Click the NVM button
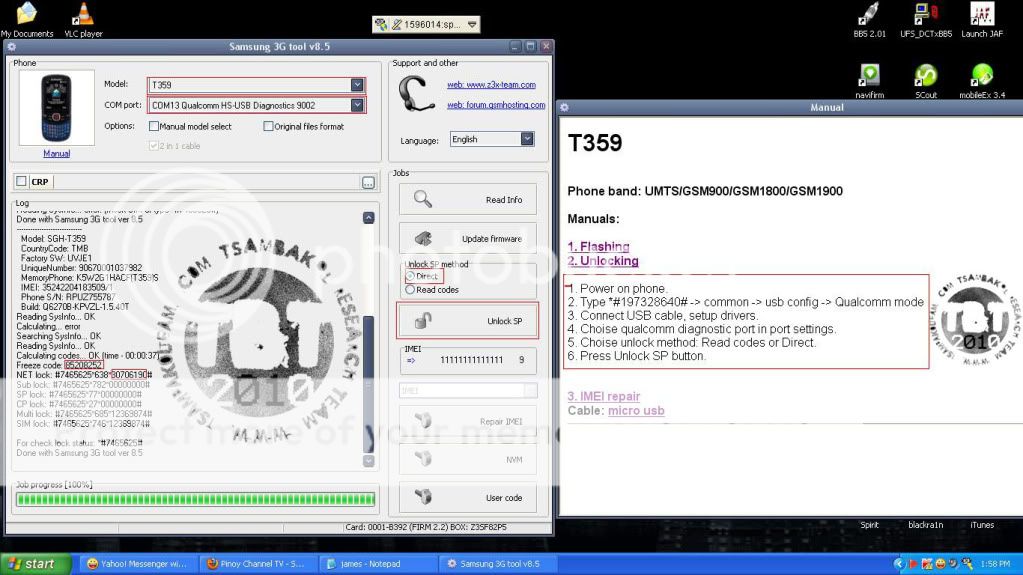This screenshot has width=1023, height=575. pos(468,459)
